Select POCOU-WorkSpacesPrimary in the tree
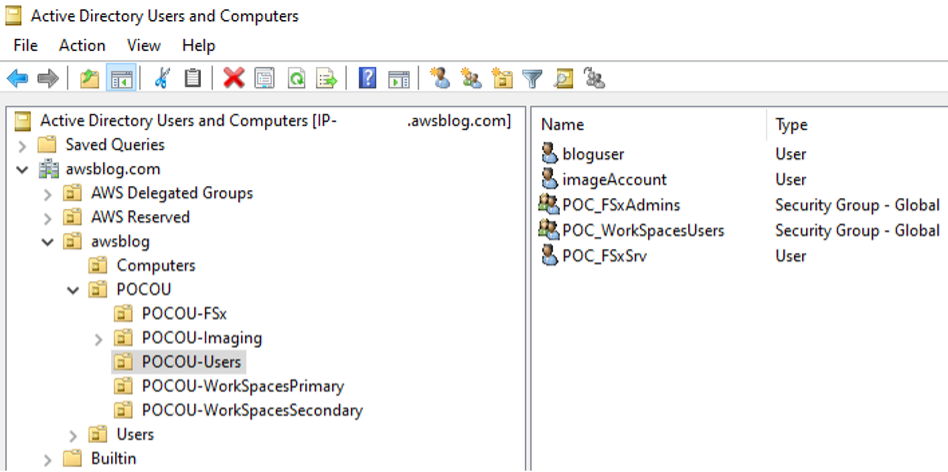The width and height of the screenshot is (948, 472). pos(242,386)
